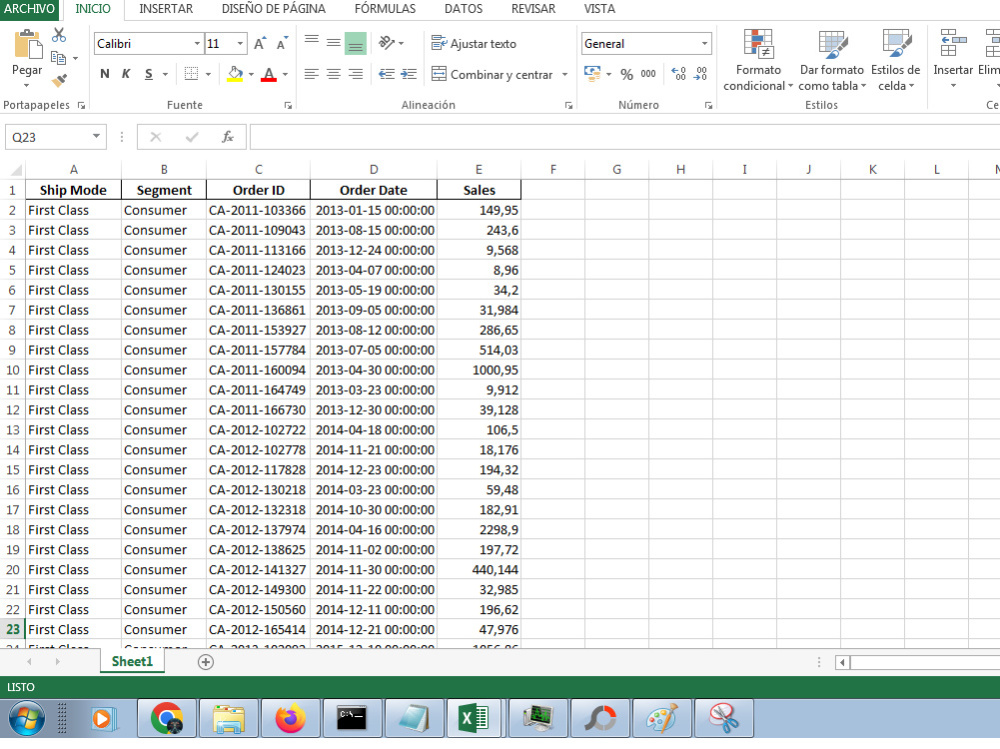The image size is (1000, 749).
Task: Switch to VISTA tab
Action: (599, 9)
